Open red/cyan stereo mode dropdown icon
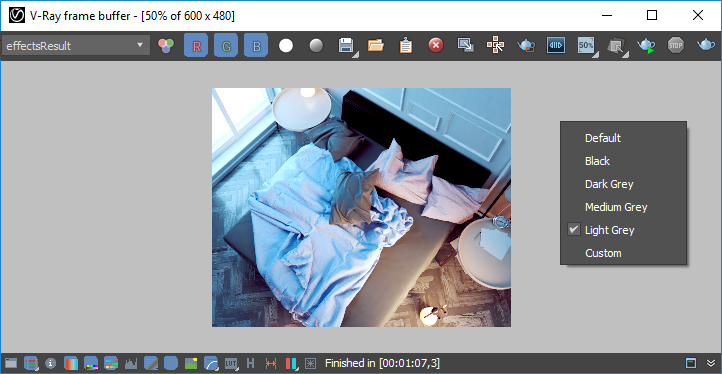 (x=291, y=363)
